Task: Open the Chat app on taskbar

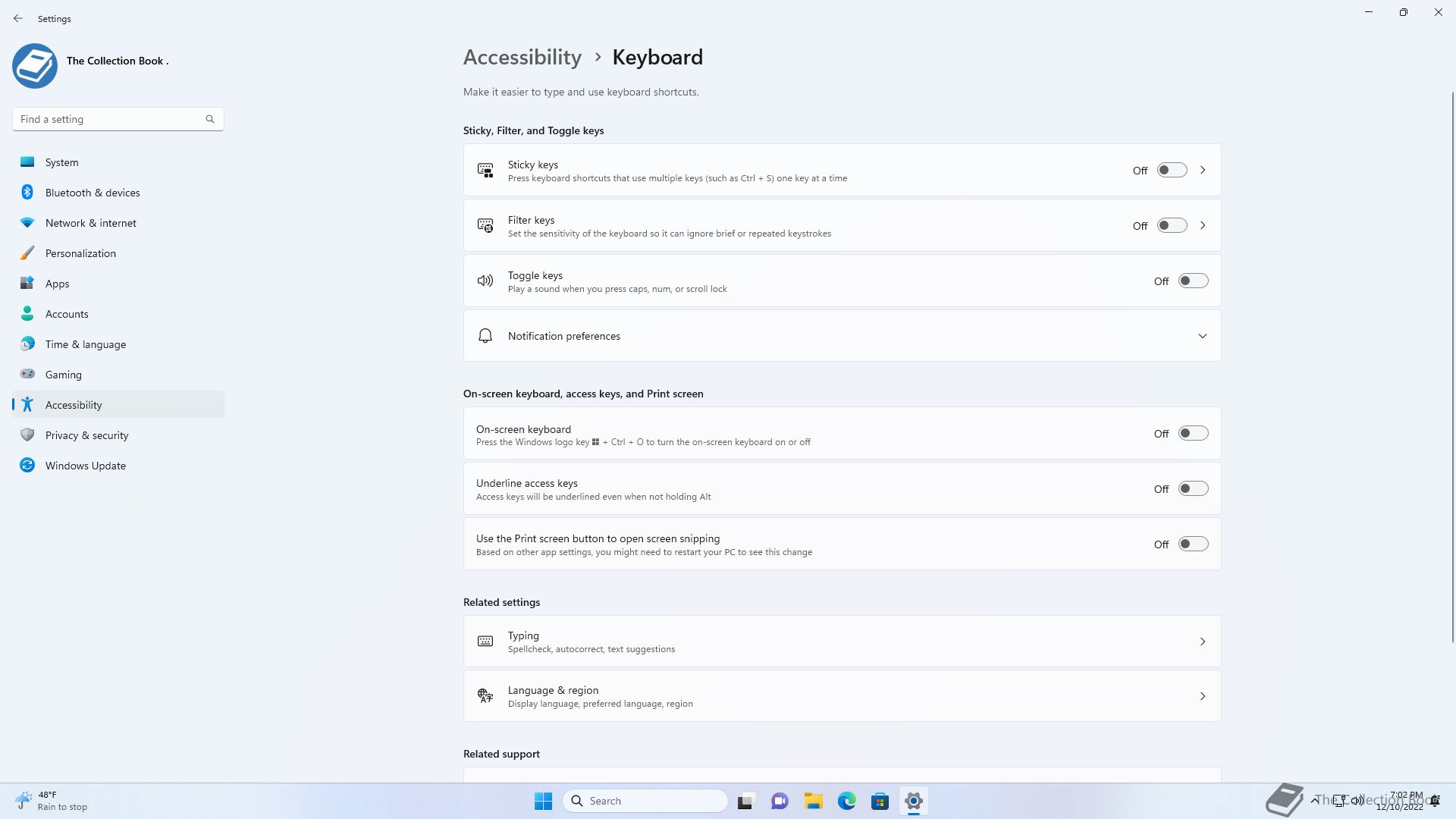Action: click(780, 801)
